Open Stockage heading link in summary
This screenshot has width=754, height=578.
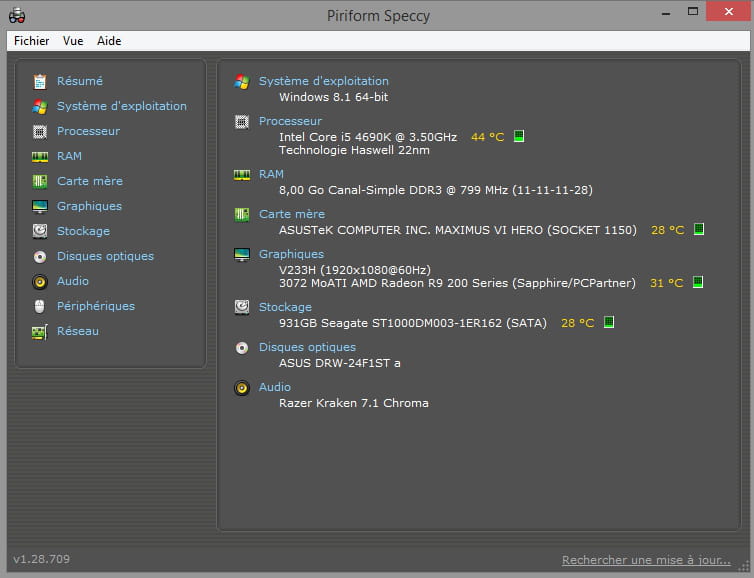tap(286, 307)
